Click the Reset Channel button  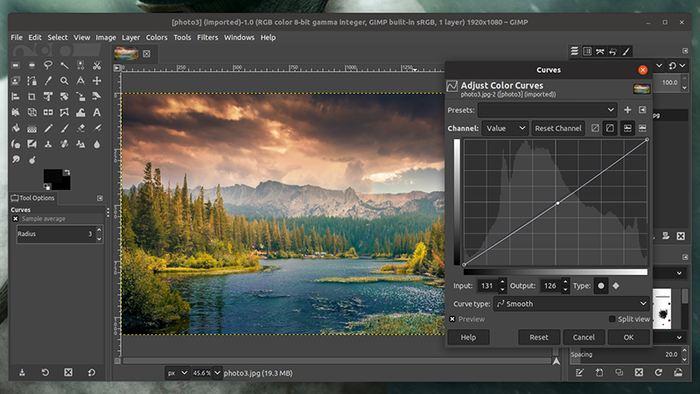point(558,128)
